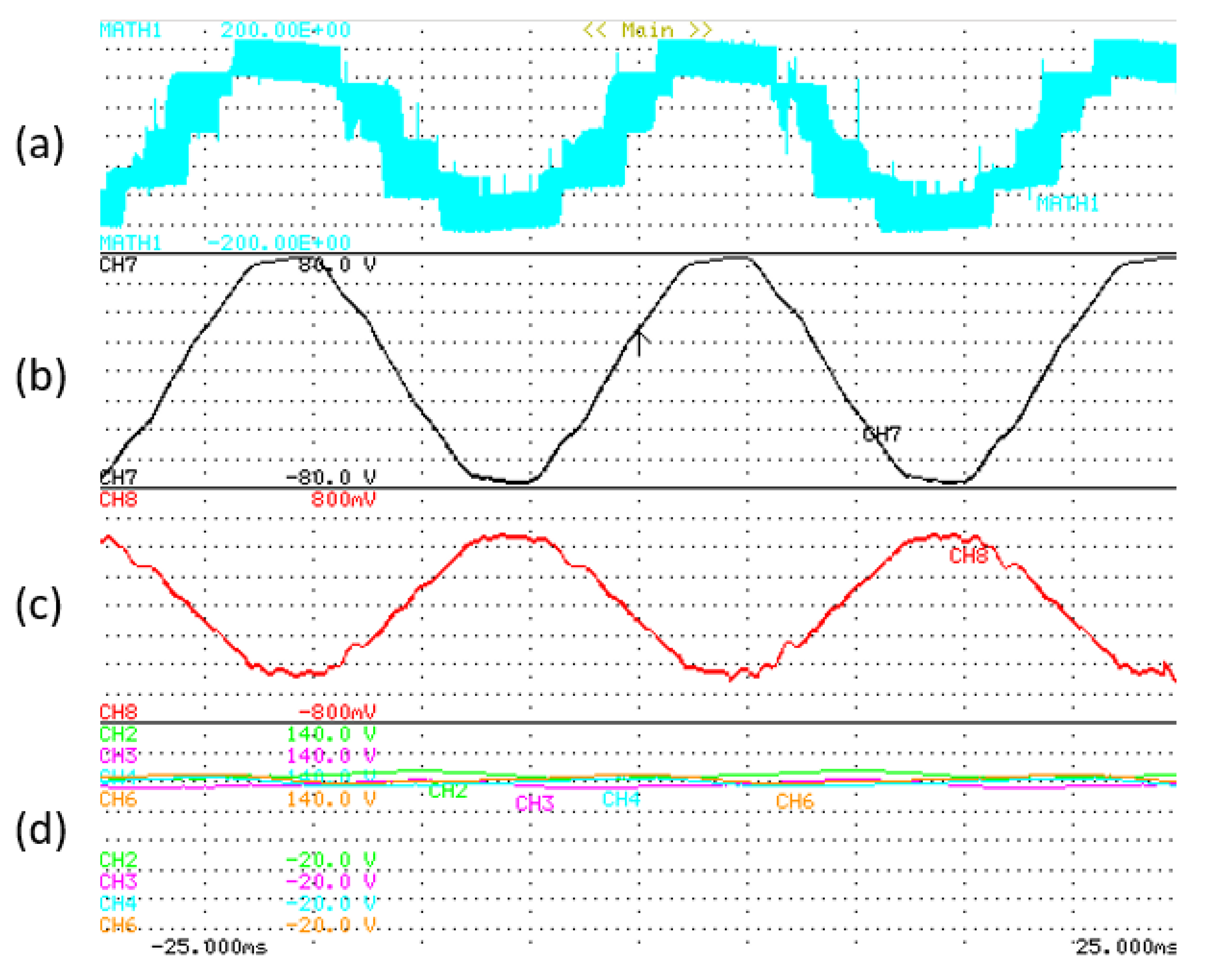Click the cyan CH4 trace name tag

point(621,799)
